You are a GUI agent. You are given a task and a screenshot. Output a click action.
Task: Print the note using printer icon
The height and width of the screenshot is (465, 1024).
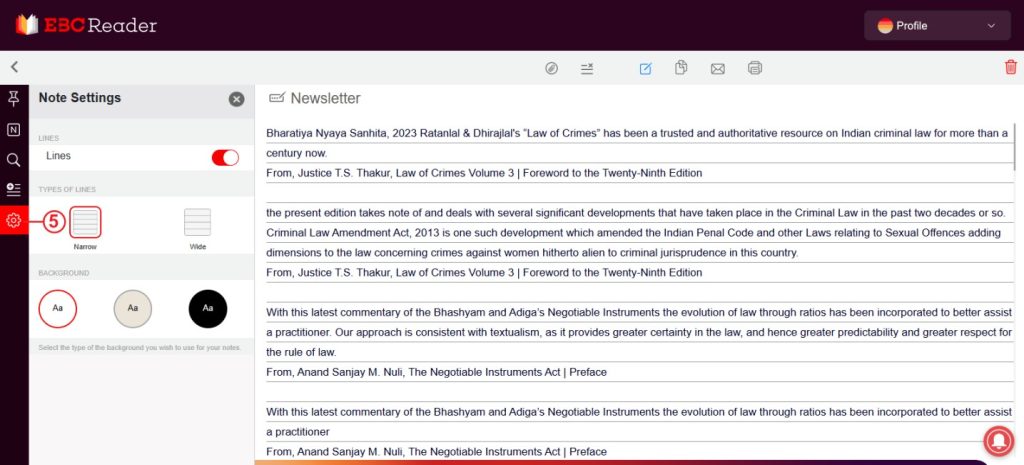pyautogui.click(x=755, y=68)
